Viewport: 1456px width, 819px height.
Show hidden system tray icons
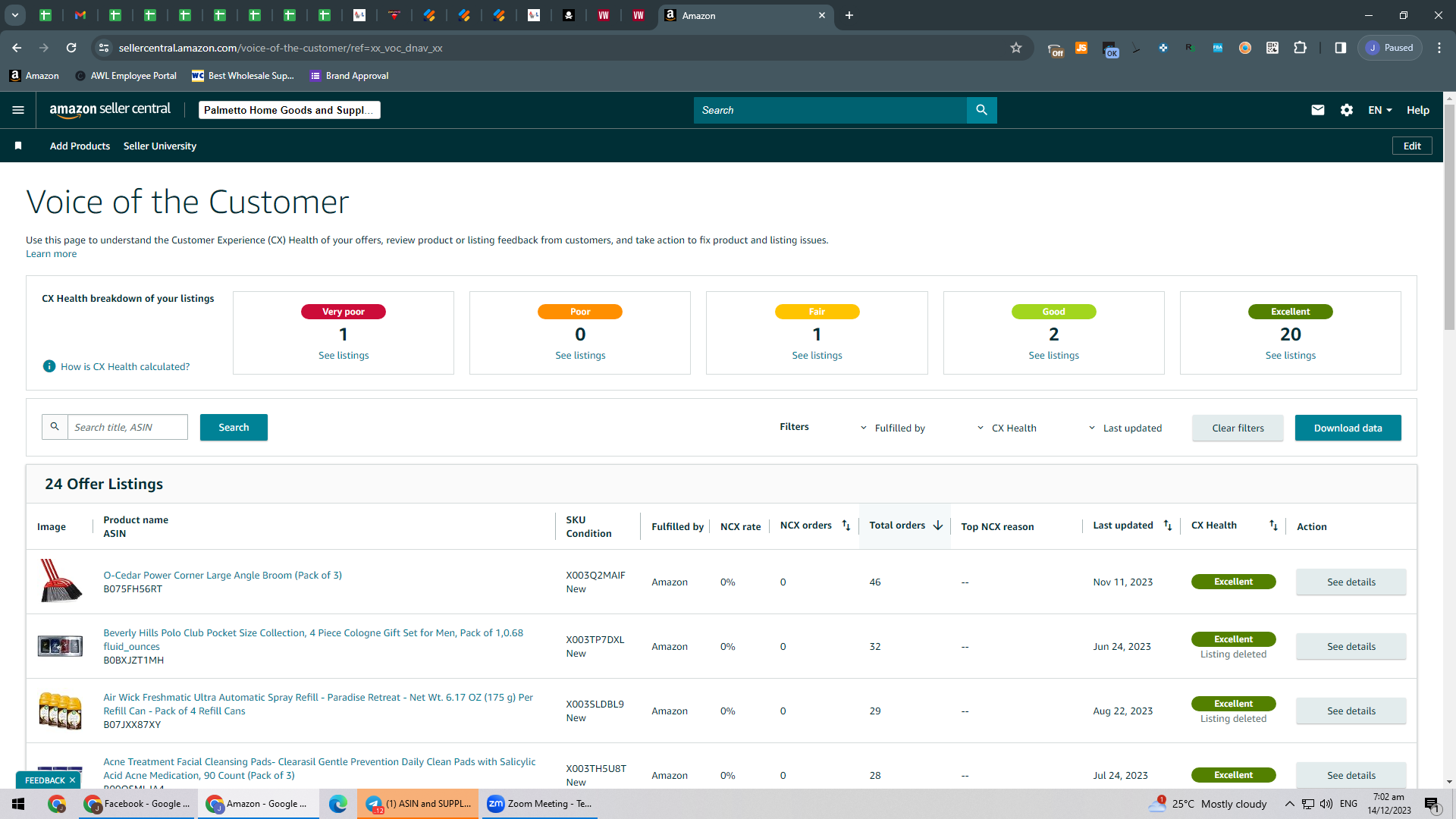tap(1290, 804)
